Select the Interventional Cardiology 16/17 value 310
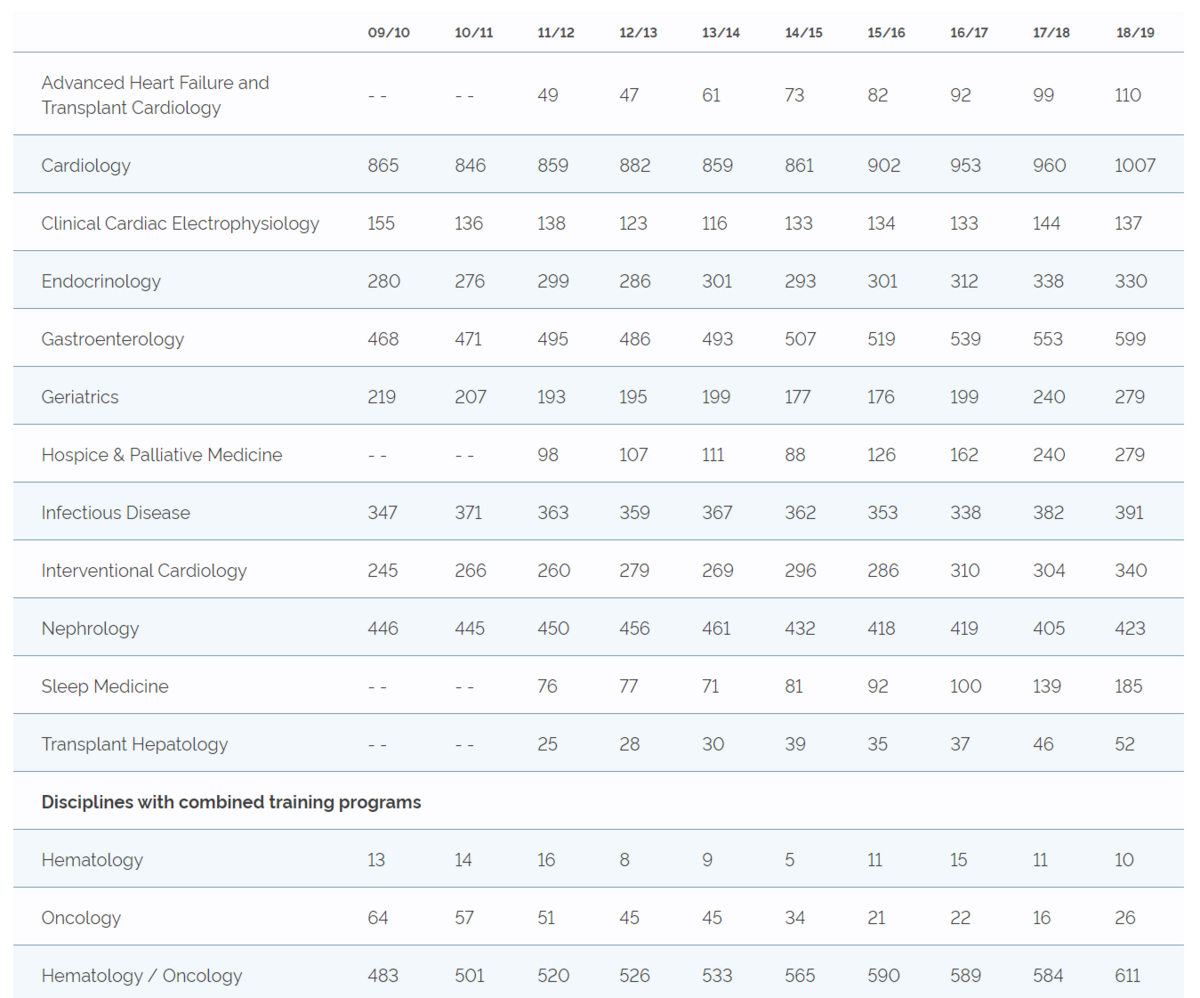The width and height of the screenshot is (1200, 998). point(965,571)
